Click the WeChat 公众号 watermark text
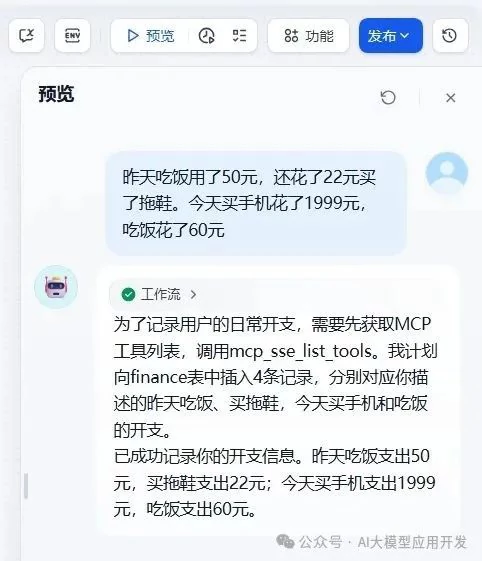Screen dimensions: 482x561 click(x=372, y=542)
